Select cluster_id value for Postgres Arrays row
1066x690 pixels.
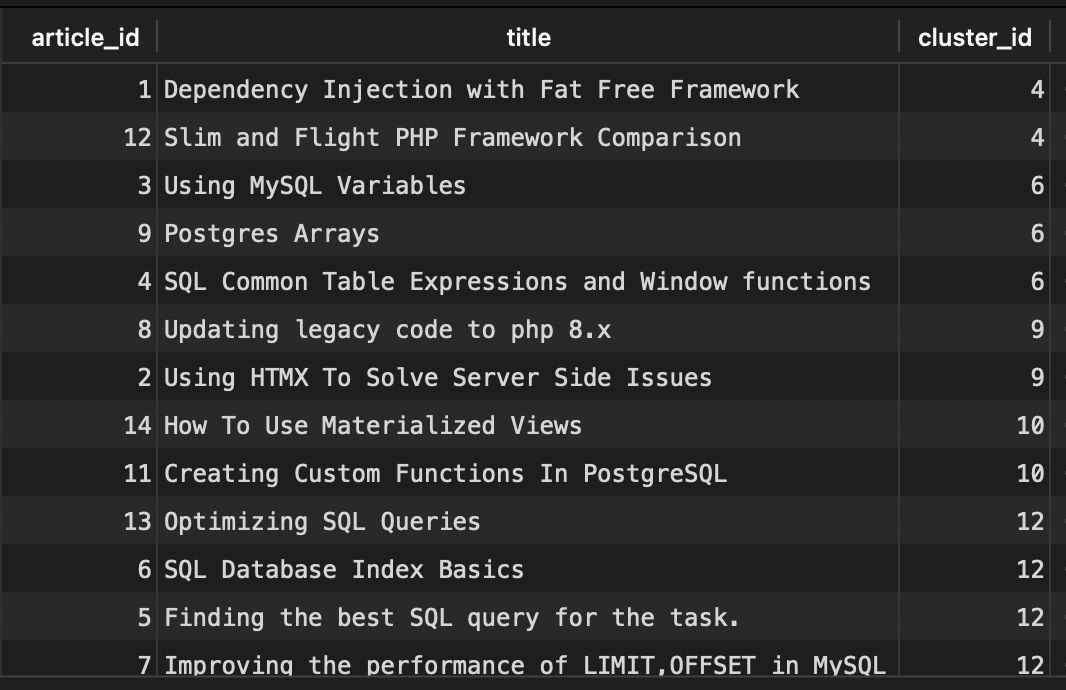[974, 233]
